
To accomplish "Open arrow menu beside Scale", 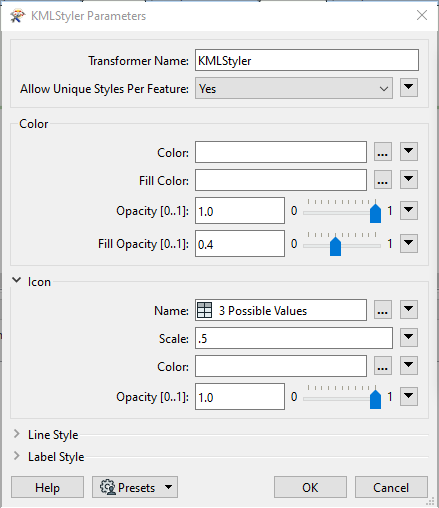I will [x=409, y=337].
